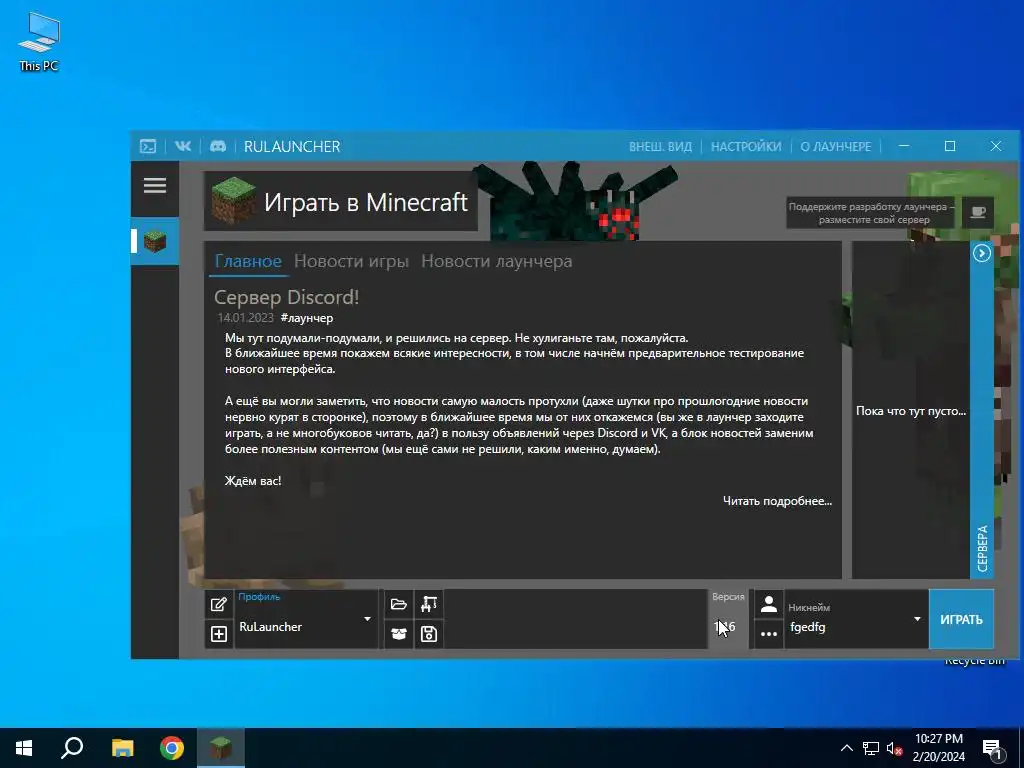
Task: Click the This PC desktop icon
Action: (x=39, y=42)
